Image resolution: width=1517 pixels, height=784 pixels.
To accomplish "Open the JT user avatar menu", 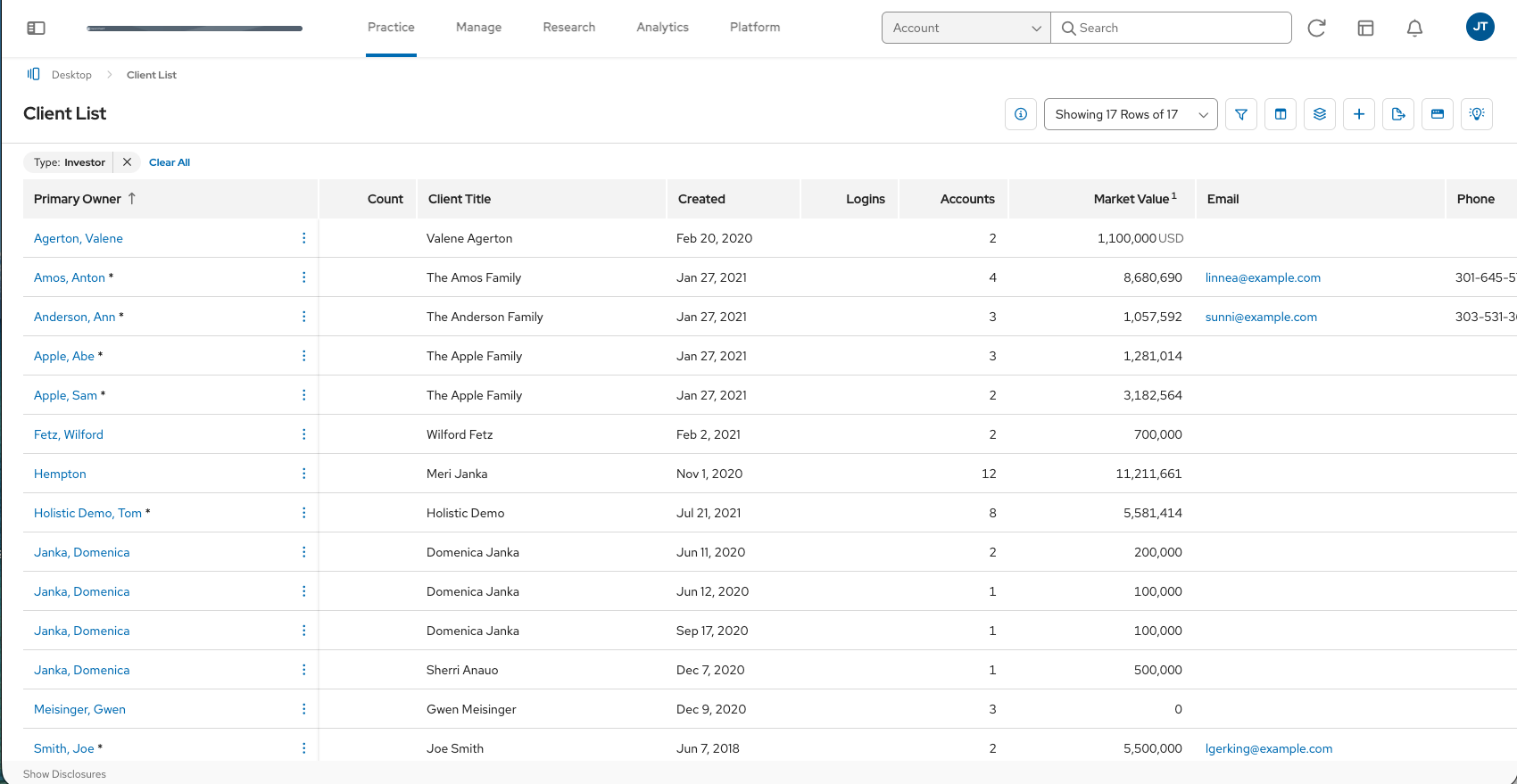I will click(x=1480, y=27).
